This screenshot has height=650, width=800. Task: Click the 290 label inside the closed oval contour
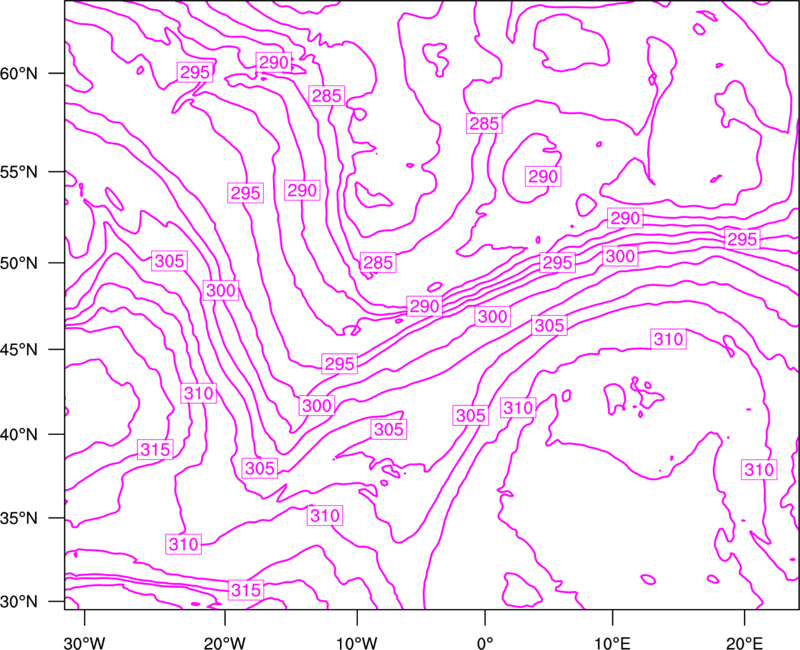543,177
